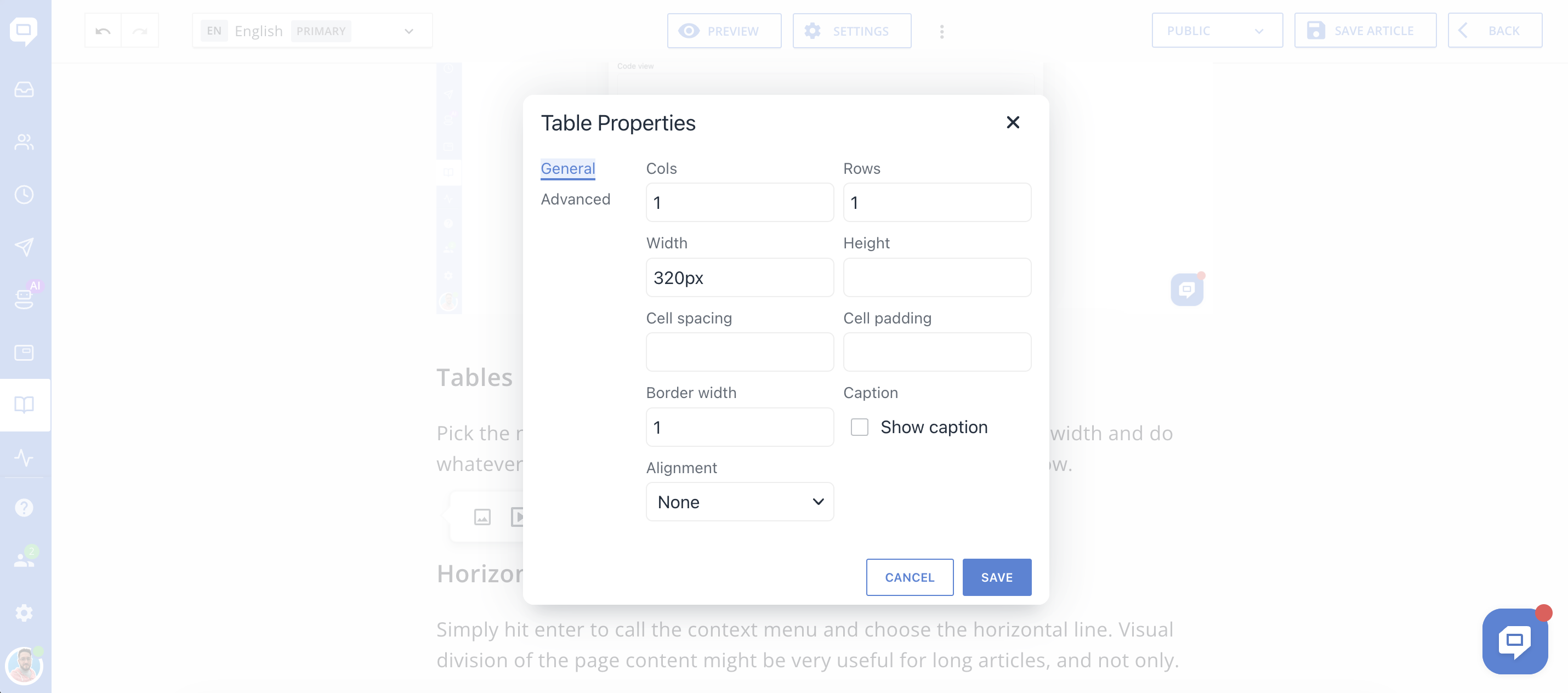This screenshot has height=693, width=1568.
Task: Open the inbox icon in sidebar
Action: pyautogui.click(x=24, y=90)
